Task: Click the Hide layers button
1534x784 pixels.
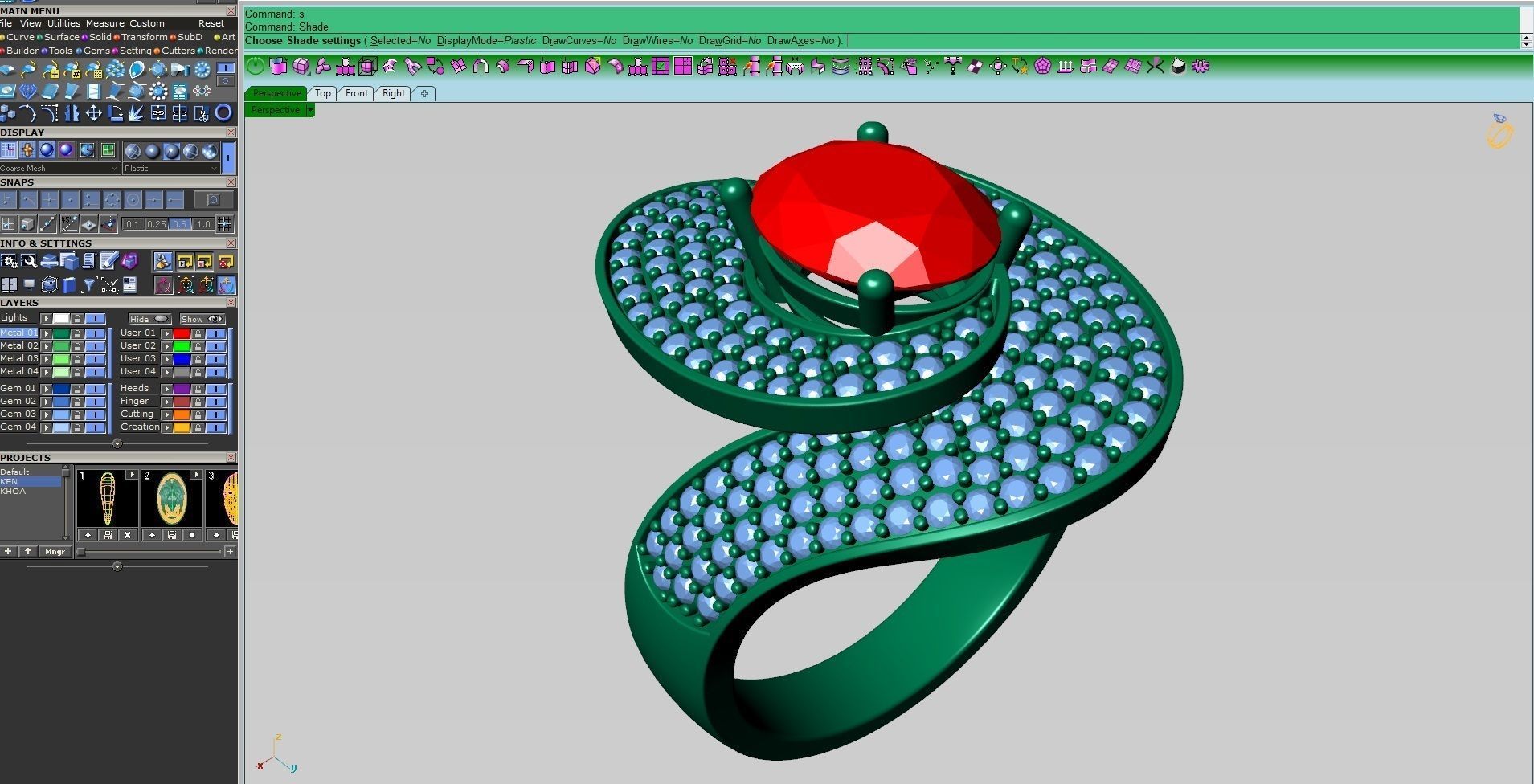Action: [149, 319]
